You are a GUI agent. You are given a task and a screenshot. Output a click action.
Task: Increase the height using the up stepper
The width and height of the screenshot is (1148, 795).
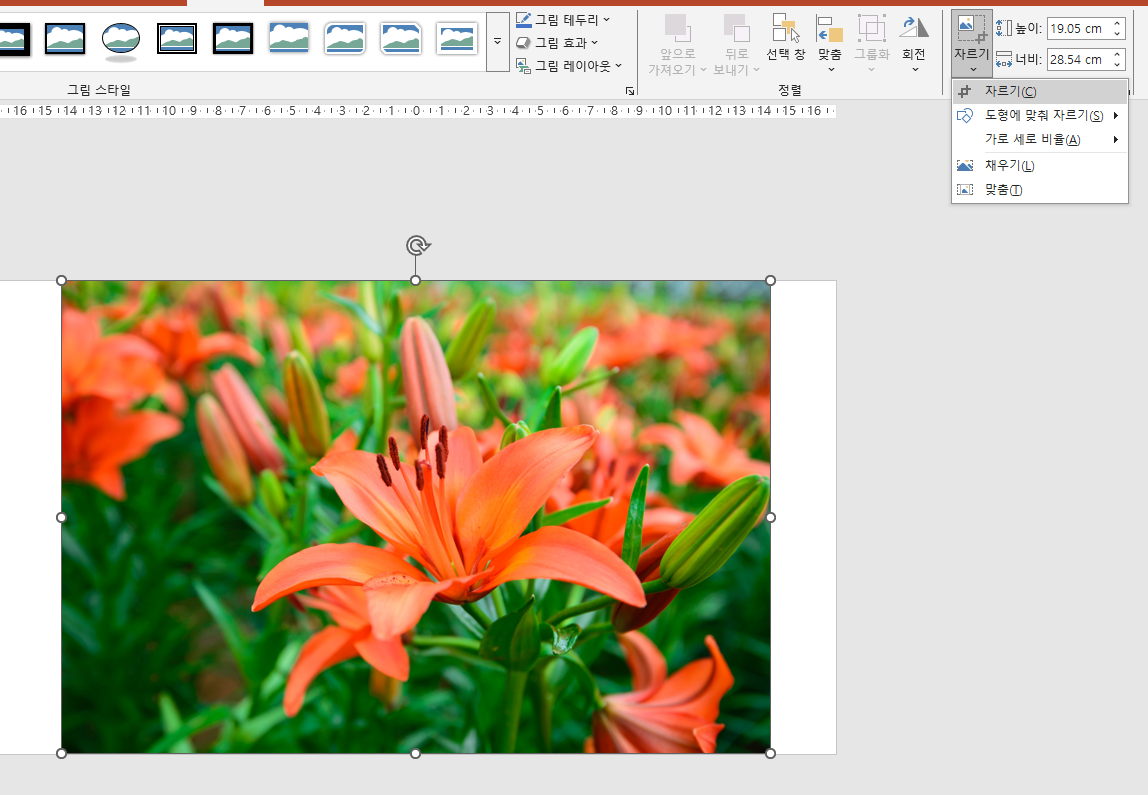[x=1118, y=23]
